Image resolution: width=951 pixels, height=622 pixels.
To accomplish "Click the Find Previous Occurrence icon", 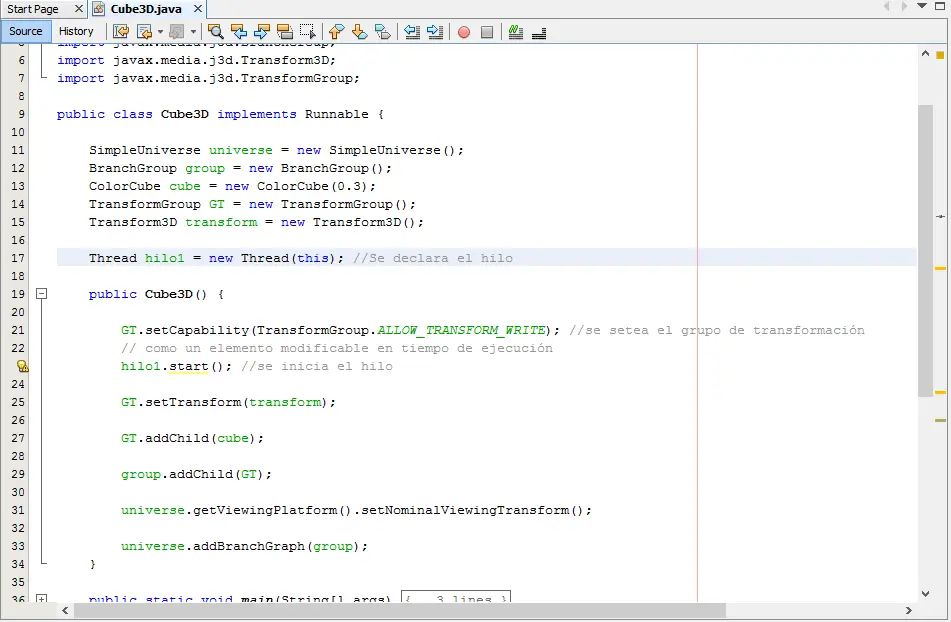I will (239, 32).
